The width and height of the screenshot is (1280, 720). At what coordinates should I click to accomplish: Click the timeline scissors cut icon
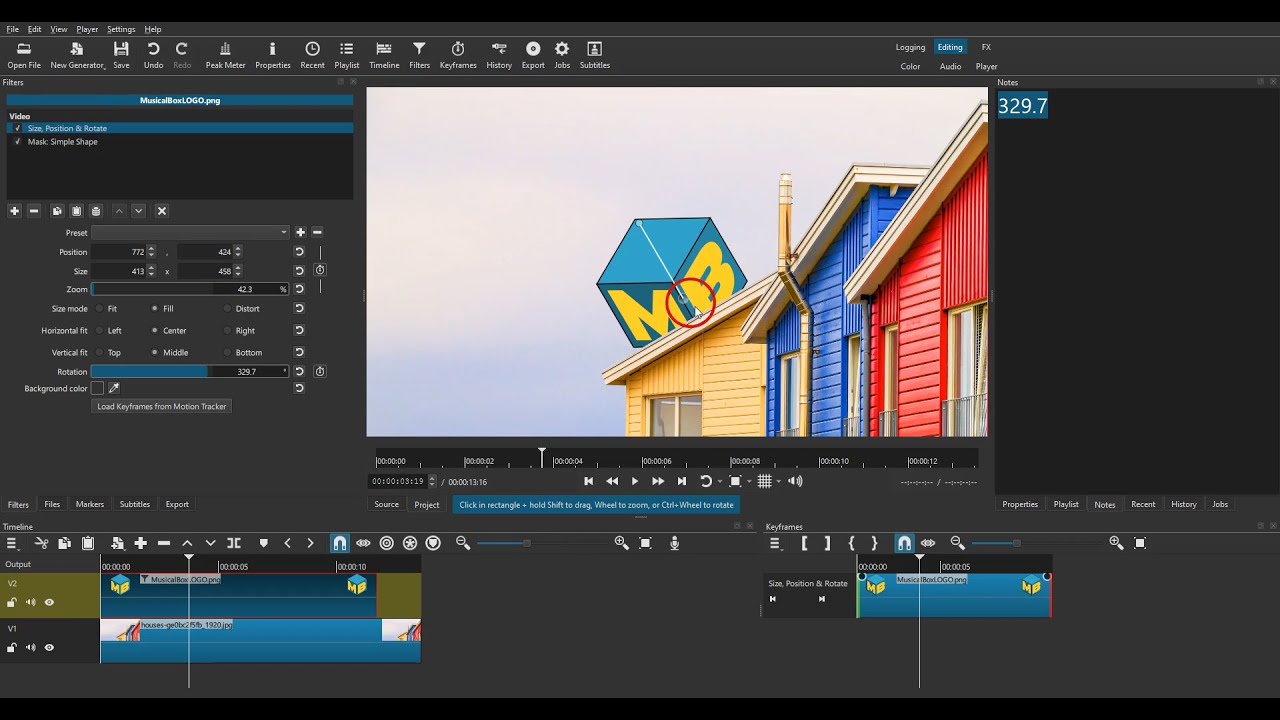click(x=41, y=543)
